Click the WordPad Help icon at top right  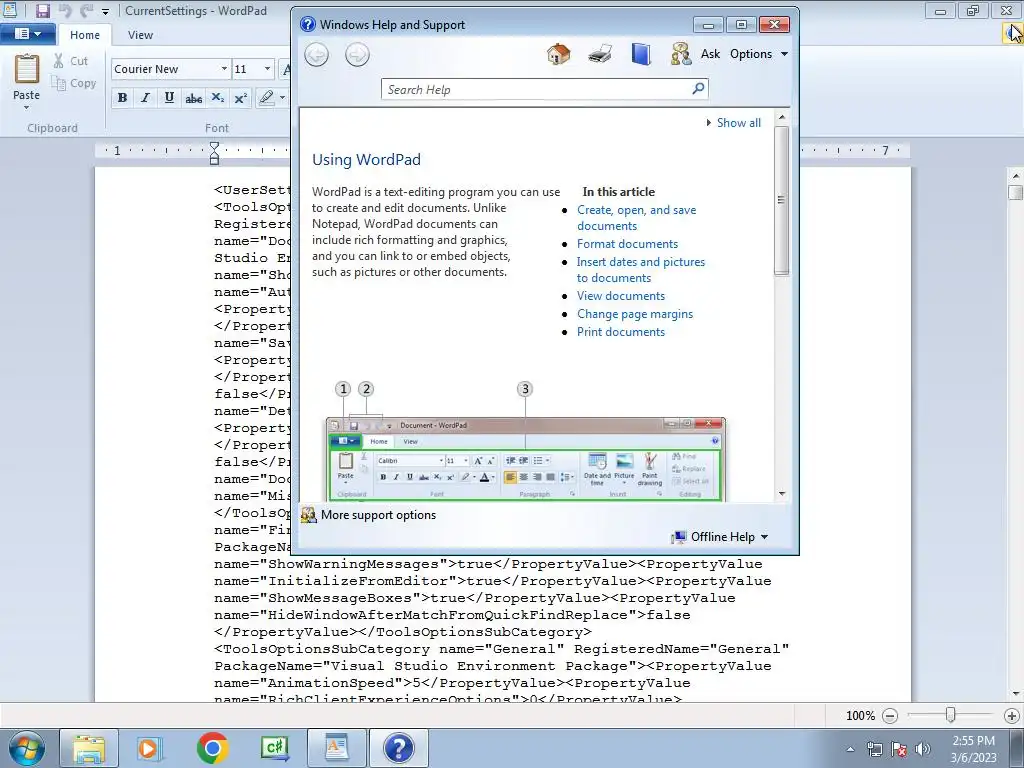pyautogui.click(x=1012, y=33)
